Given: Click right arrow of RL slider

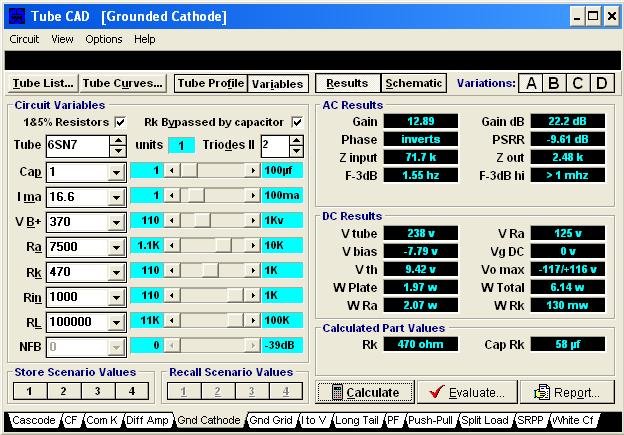Looking at the screenshot, I should pos(252,320).
